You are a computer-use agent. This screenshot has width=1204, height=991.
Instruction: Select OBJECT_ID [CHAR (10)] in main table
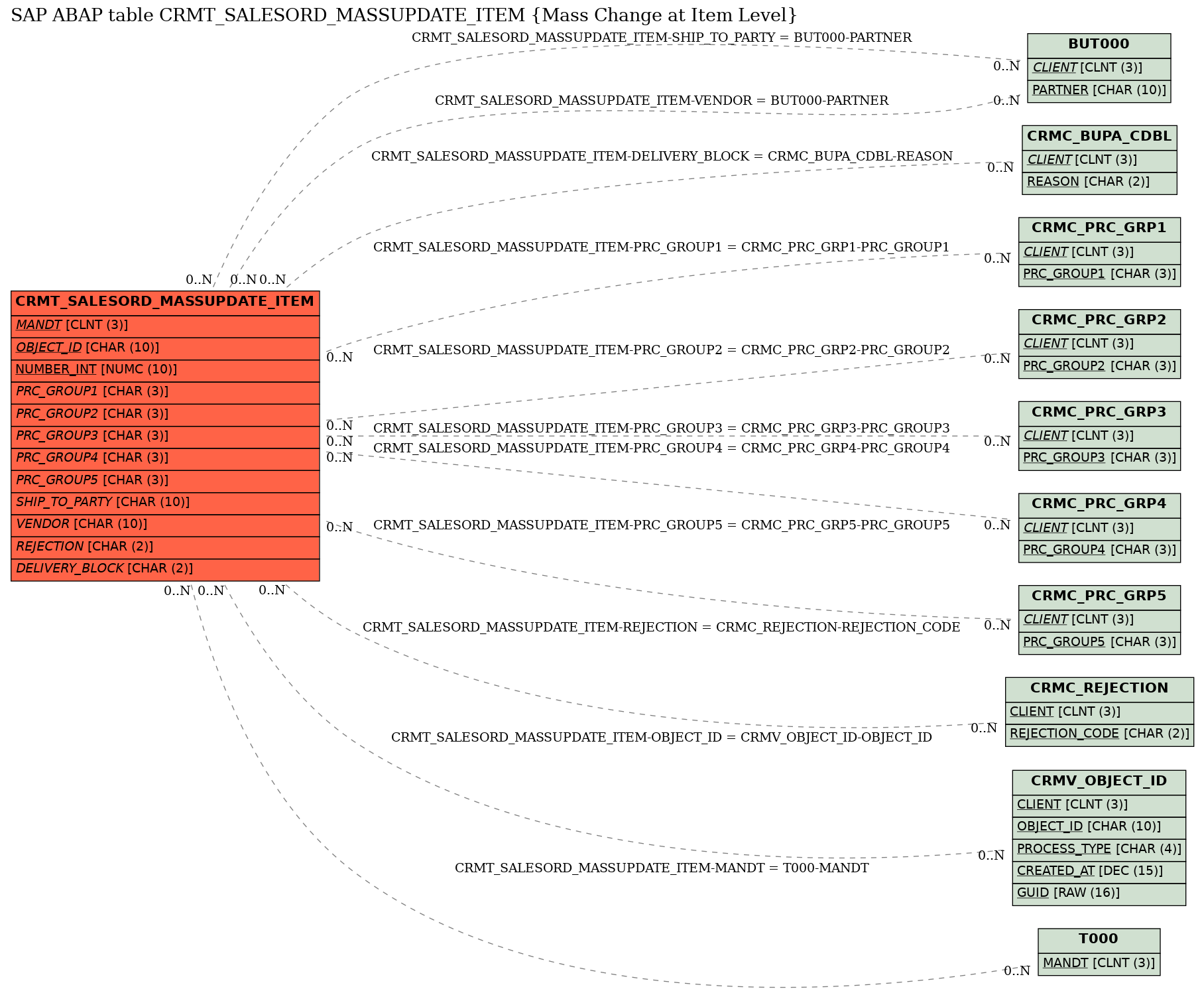[x=165, y=348]
